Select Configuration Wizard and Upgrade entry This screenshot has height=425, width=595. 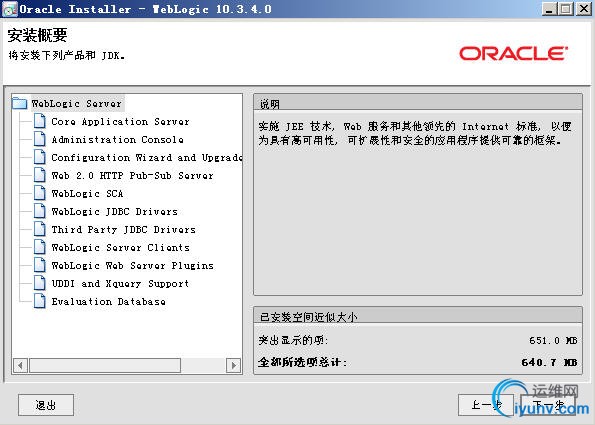146,157
